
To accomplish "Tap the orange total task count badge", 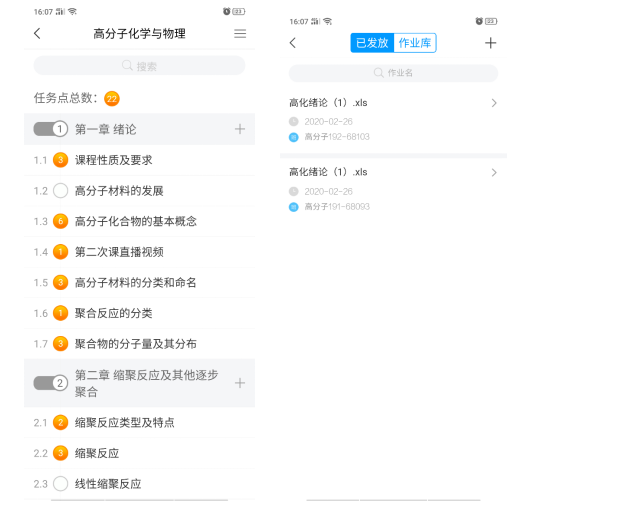I will 112,98.
